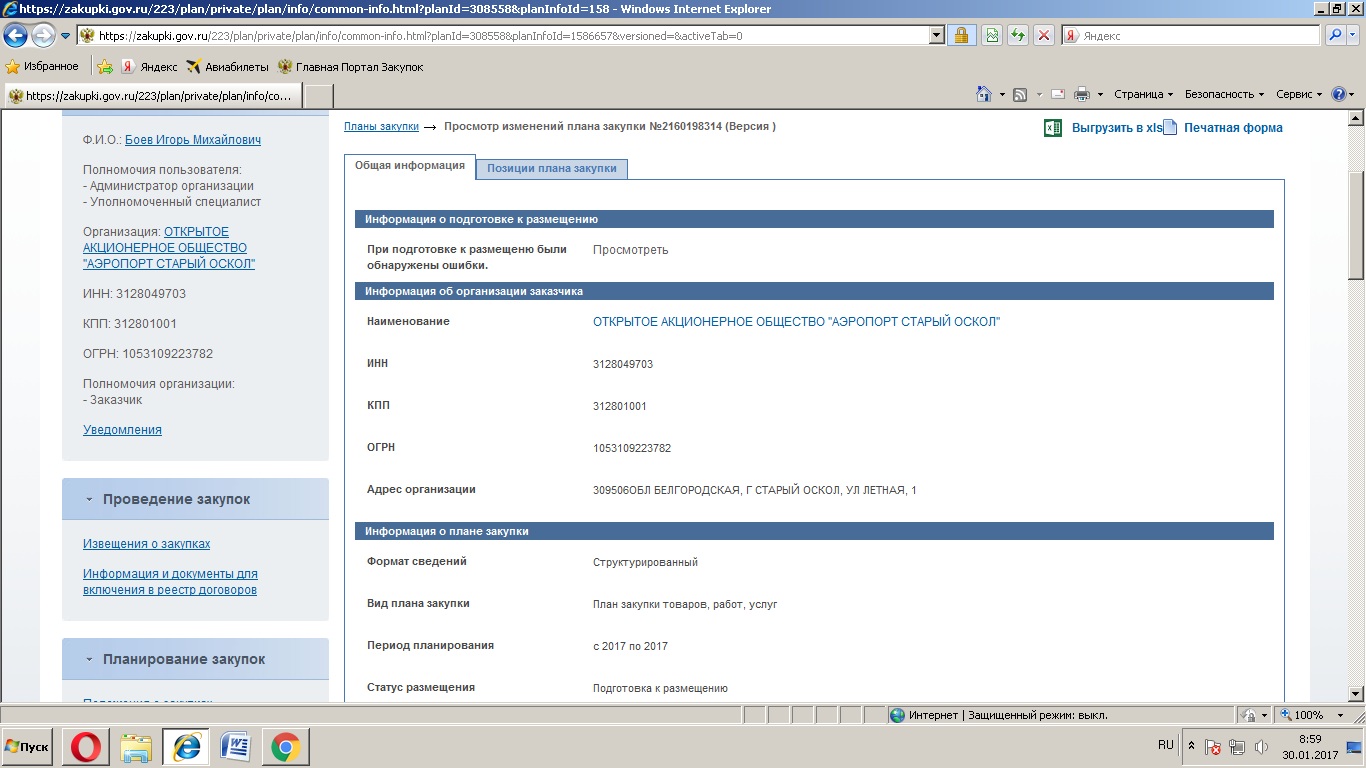This screenshot has width=1366, height=768.
Task: Click the compatibility view icon
Action: click(x=991, y=36)
